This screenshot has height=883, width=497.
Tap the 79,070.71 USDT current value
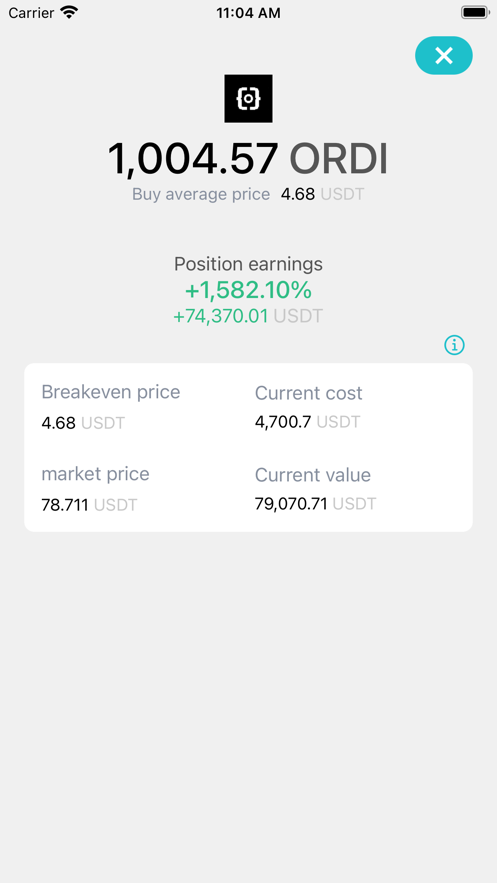(316, 503)
